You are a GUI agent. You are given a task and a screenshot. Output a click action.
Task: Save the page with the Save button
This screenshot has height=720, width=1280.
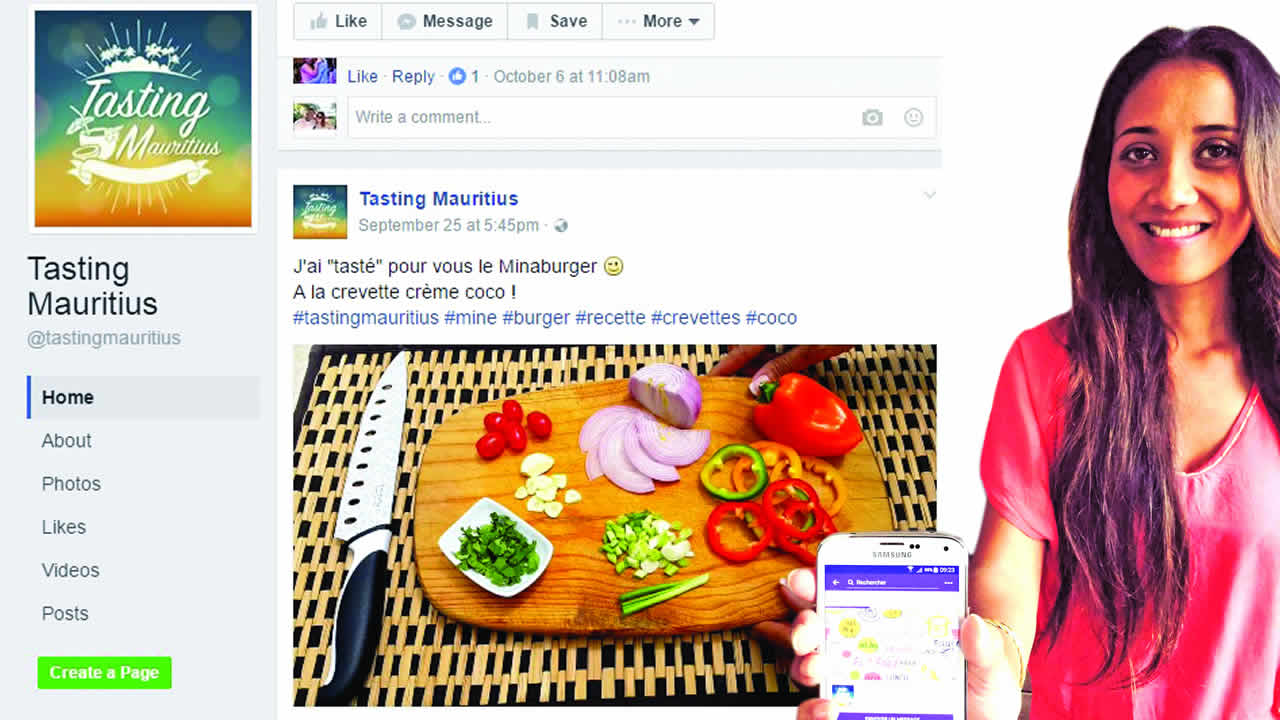point(555,21)
